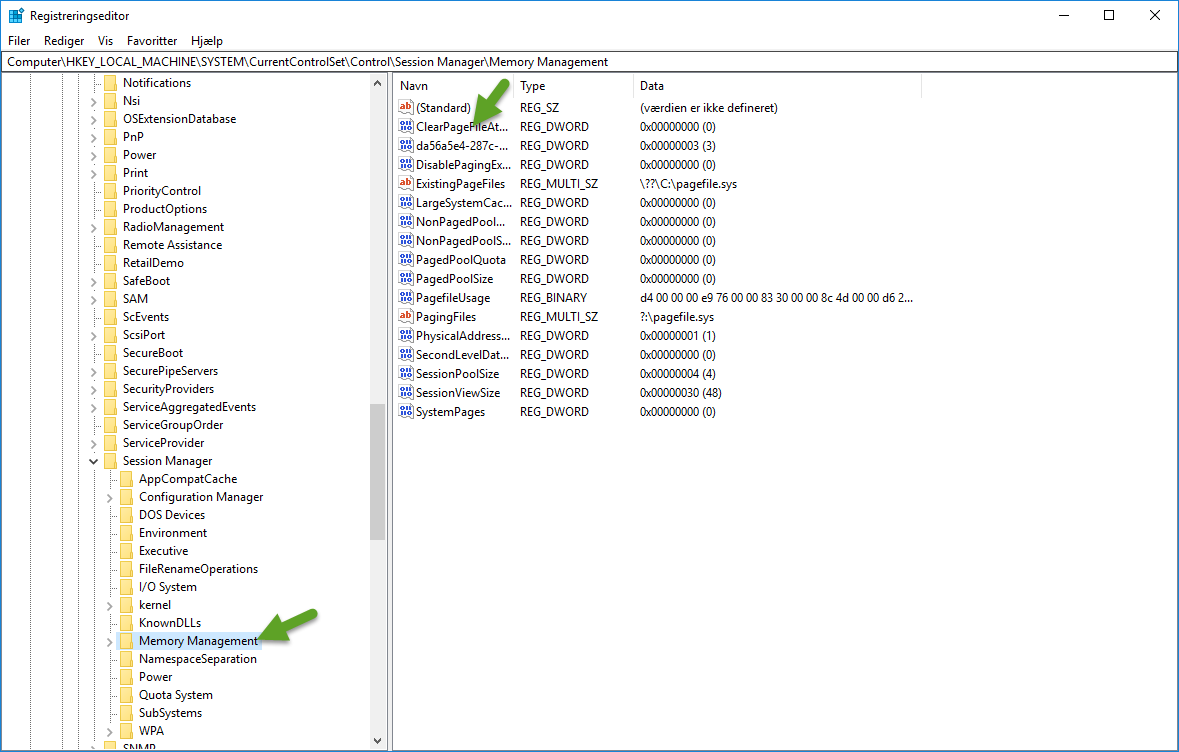Screen dimensions: 1179x752
Task: Sort values by the Type column header
Action: [574, 86]
